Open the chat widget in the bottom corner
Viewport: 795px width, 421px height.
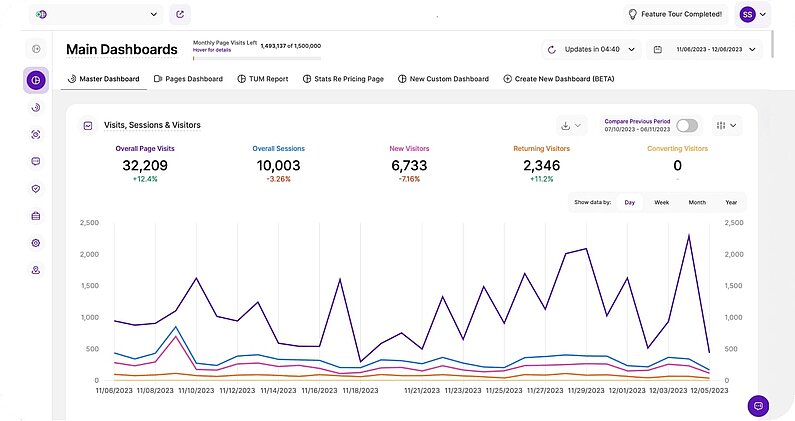point(759,406)
